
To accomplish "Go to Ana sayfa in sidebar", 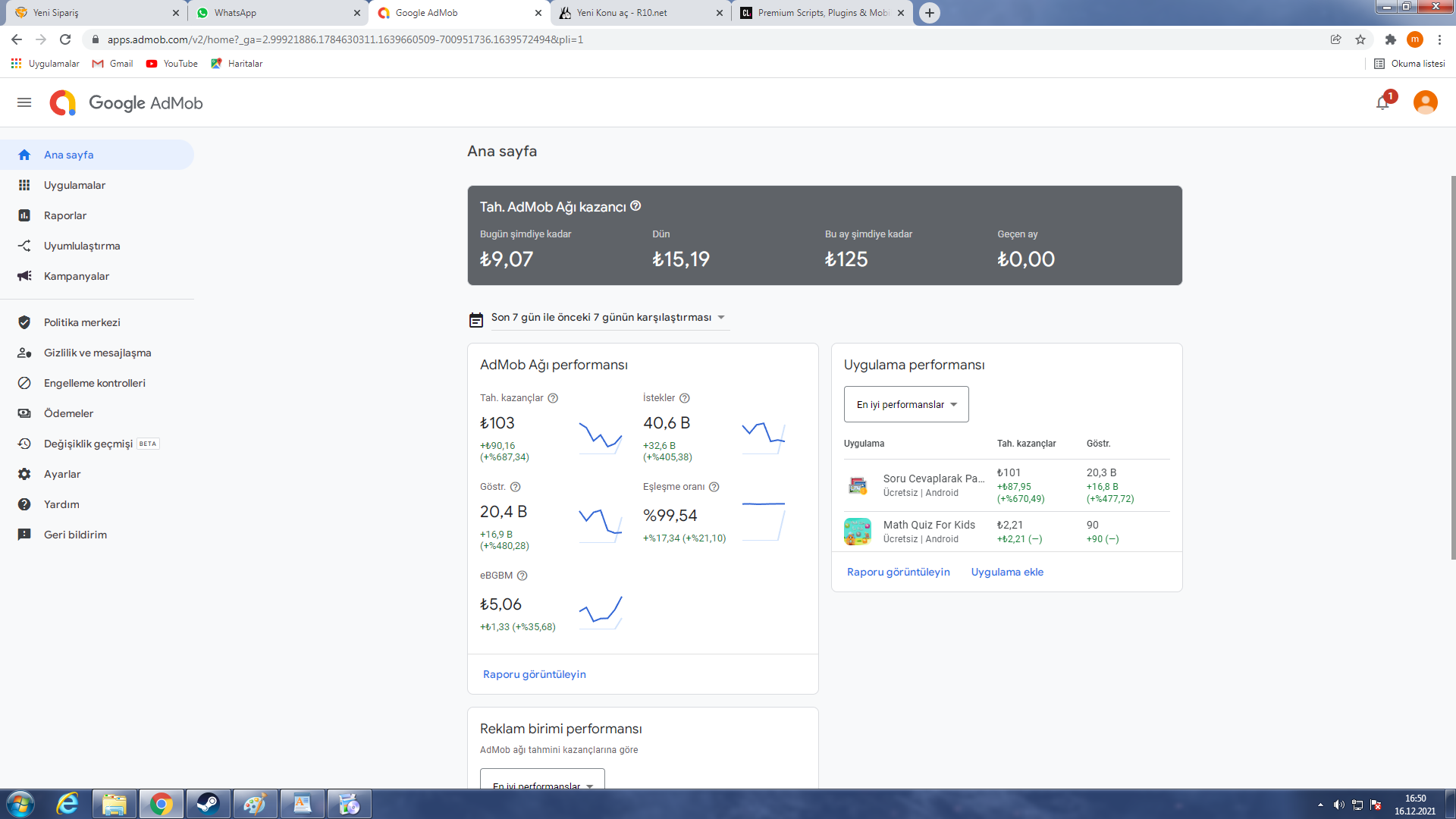I will [x=97, y=155].
